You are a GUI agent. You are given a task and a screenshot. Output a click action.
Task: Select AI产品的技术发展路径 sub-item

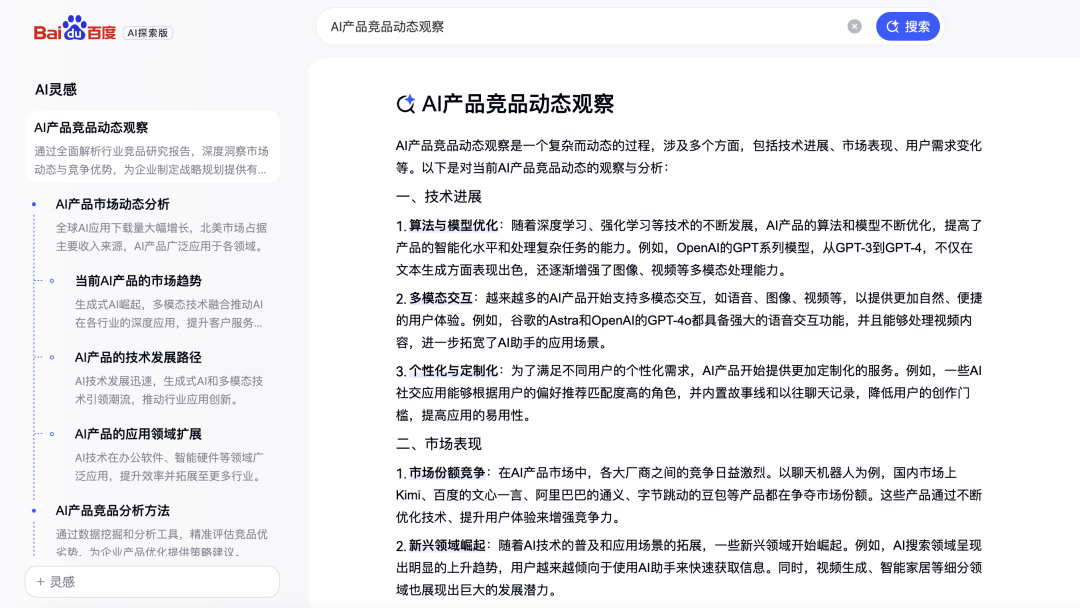(138, 357)
